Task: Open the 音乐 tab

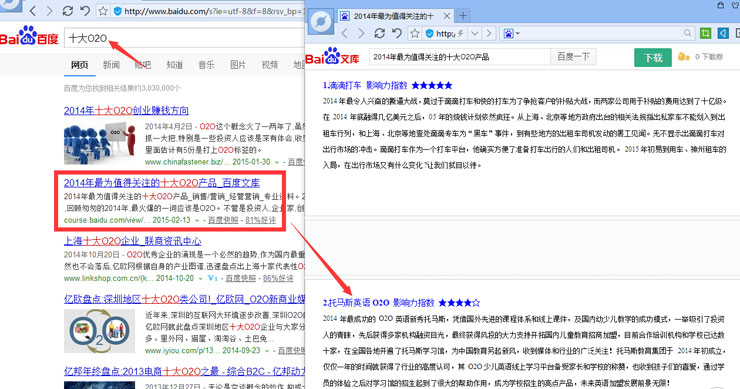Action: click(x=206, y=65)
